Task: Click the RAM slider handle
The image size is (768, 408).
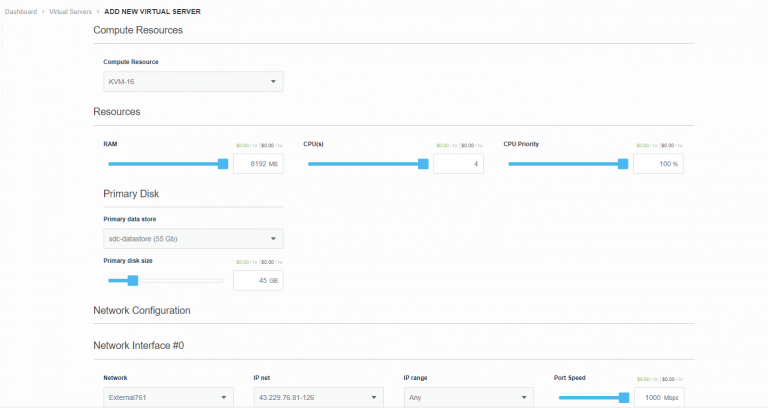Action: tap(223, 164)
